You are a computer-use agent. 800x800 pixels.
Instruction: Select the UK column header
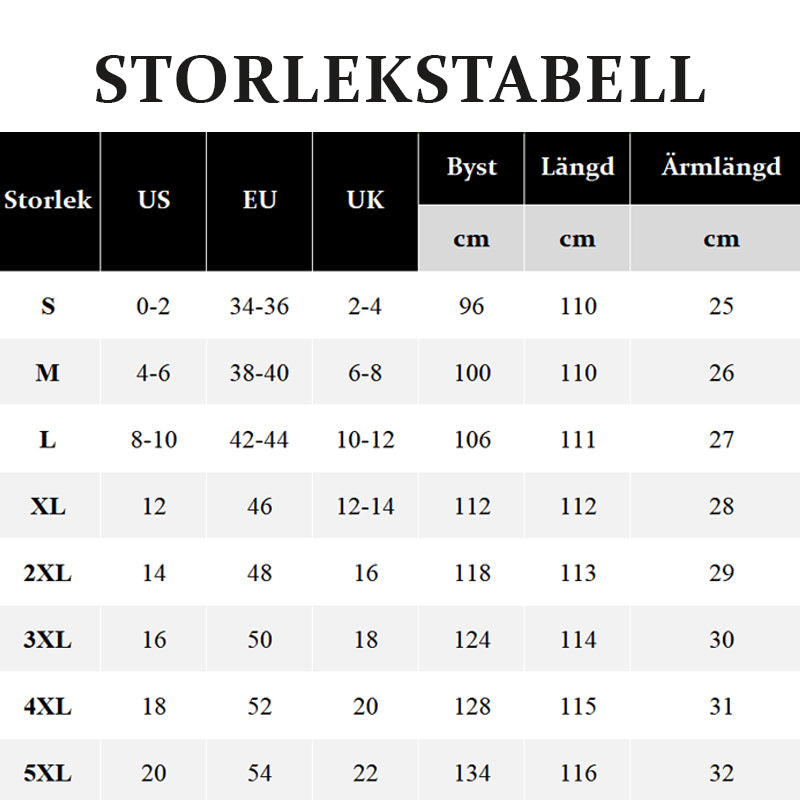(365, 199)
